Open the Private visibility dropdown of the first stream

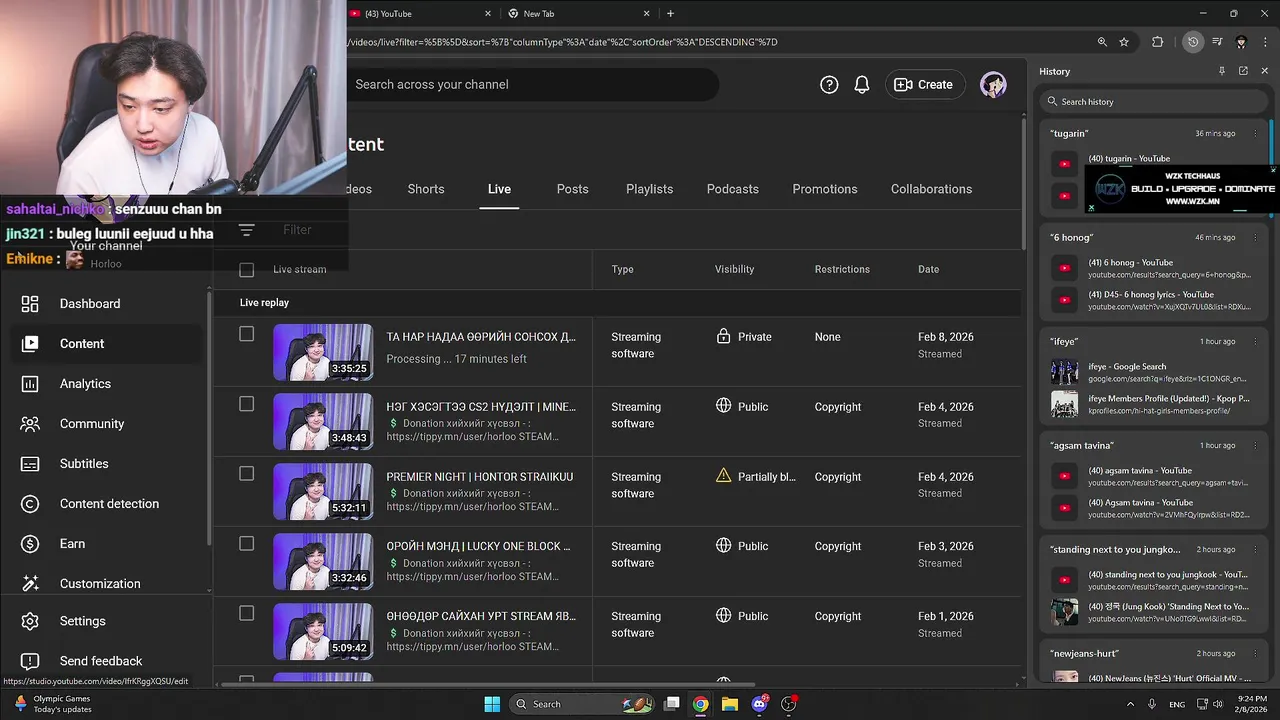tap(744, 337)
